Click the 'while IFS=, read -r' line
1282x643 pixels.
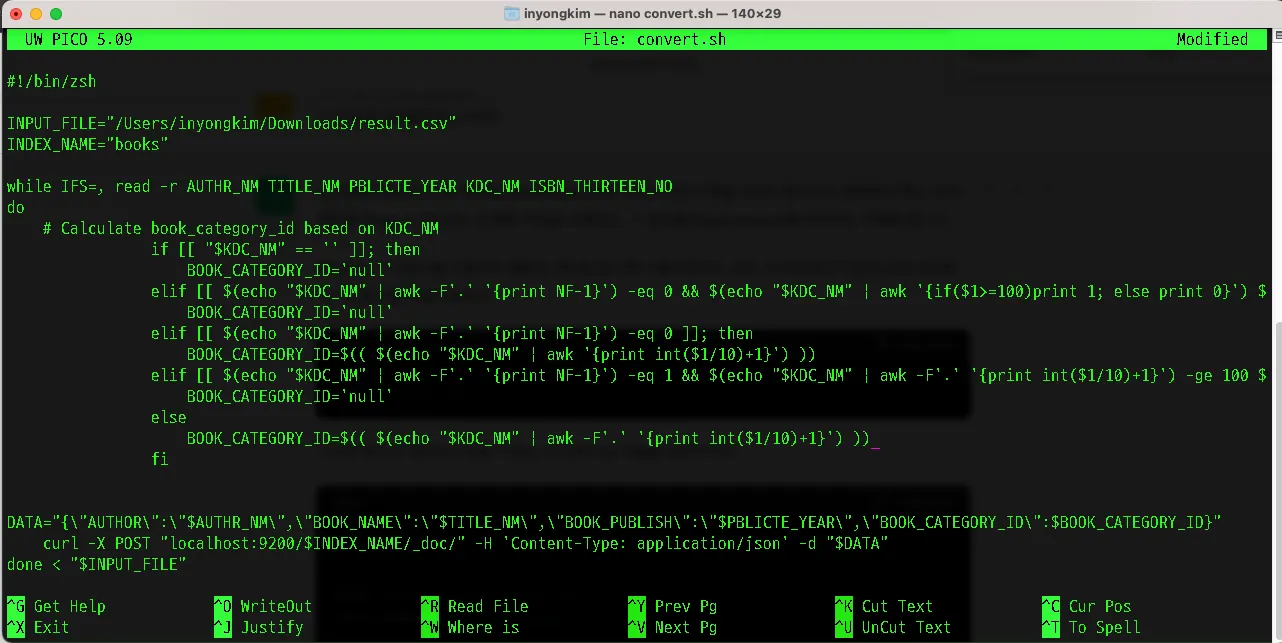340,186
